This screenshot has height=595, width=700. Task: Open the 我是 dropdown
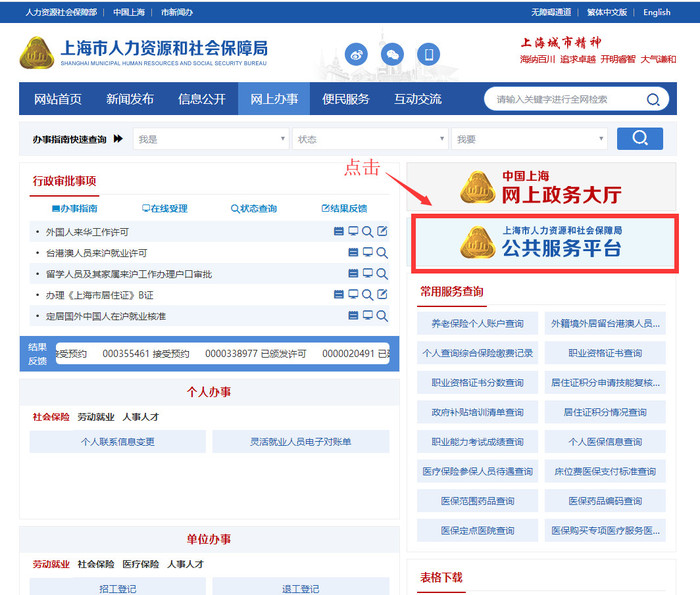[211, 139]
